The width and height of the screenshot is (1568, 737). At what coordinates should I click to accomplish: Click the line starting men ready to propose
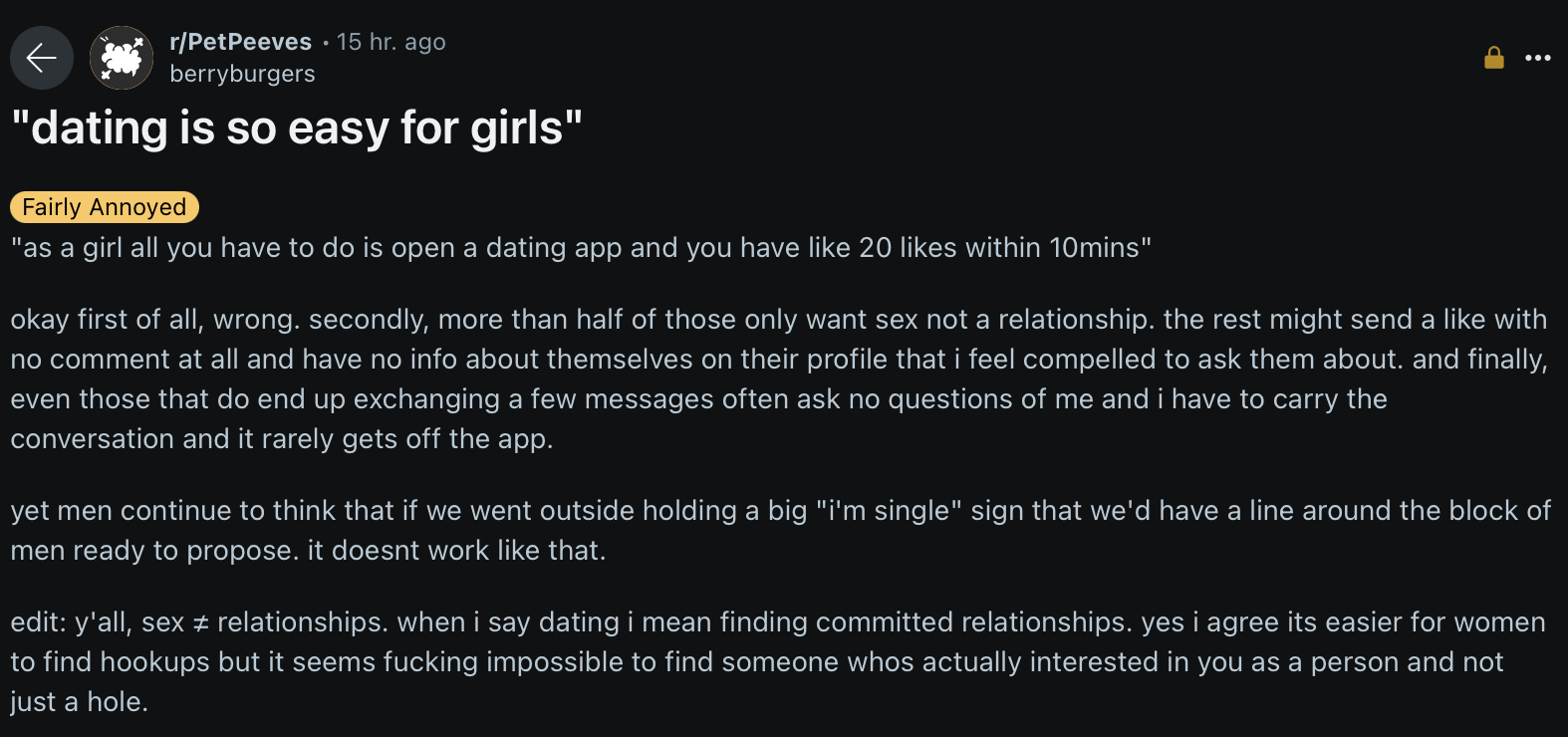click(x=308, y=551)
